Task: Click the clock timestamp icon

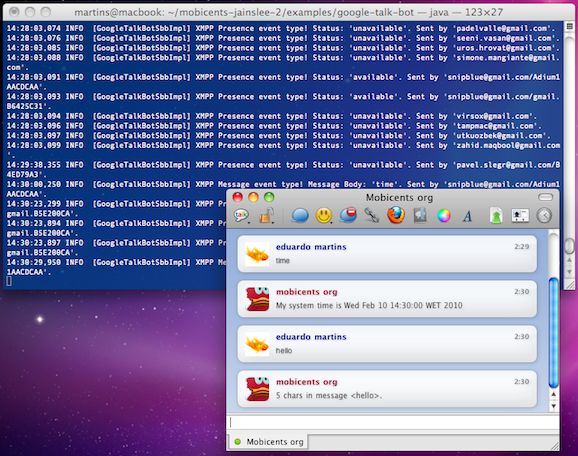Action: (544, 216)
